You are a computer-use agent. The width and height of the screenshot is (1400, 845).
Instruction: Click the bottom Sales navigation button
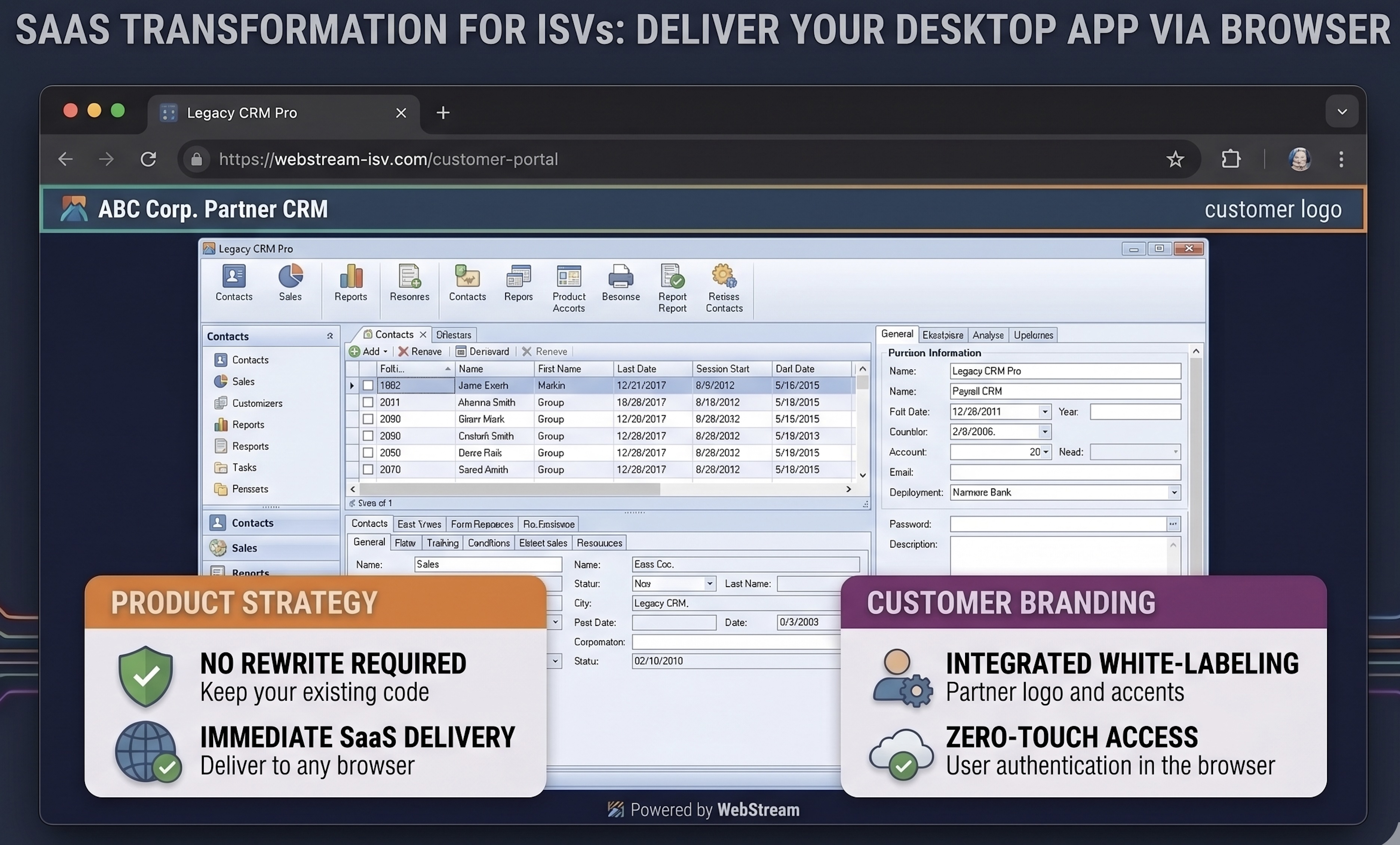tap(271, 548)
